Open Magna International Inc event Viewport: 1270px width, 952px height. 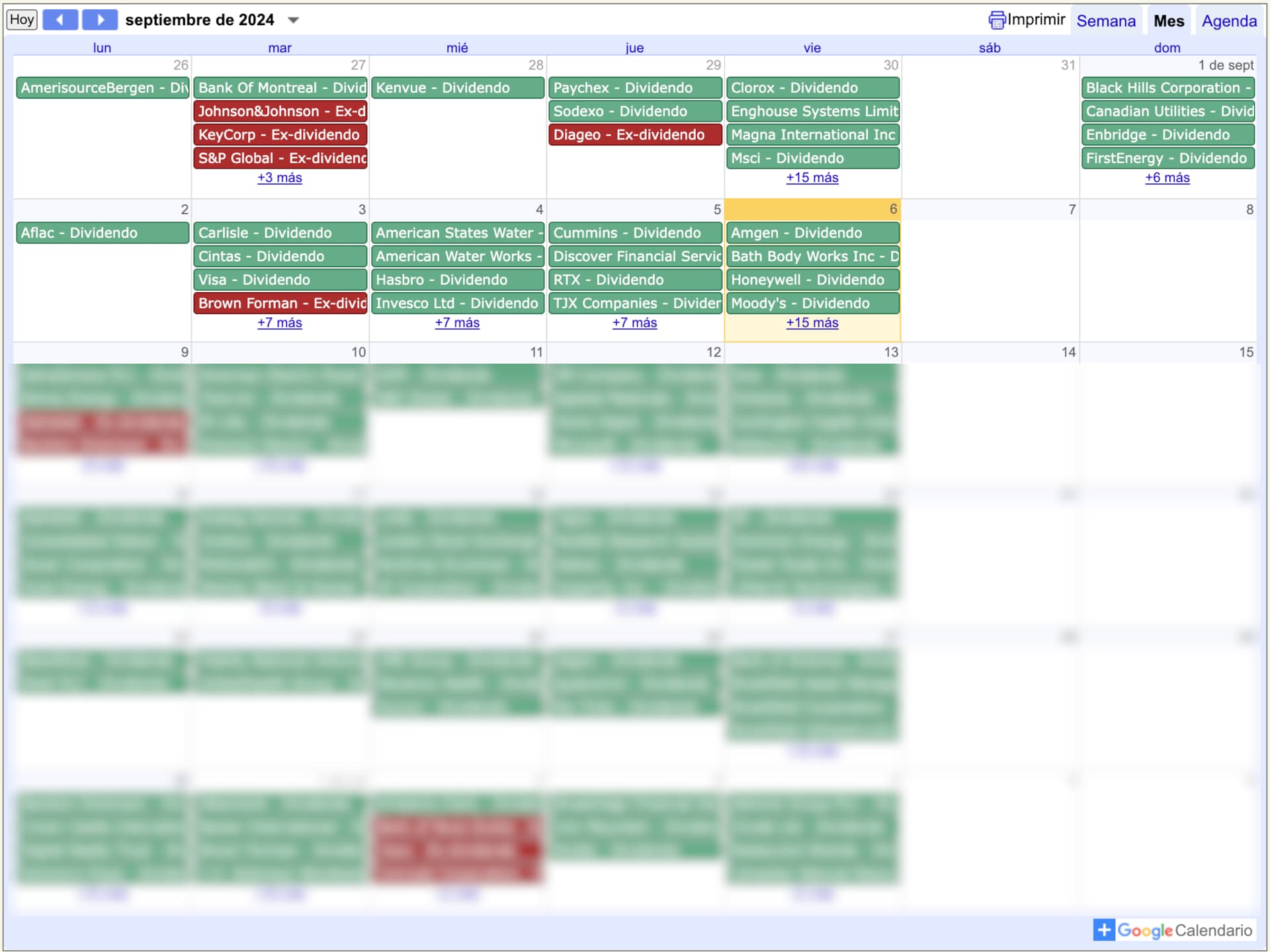813,135
